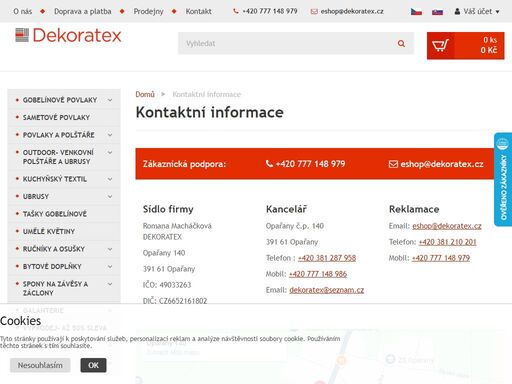The image size is (512, 384).
Task: Open Tašky gobelínové category
Action: (55, 214)
